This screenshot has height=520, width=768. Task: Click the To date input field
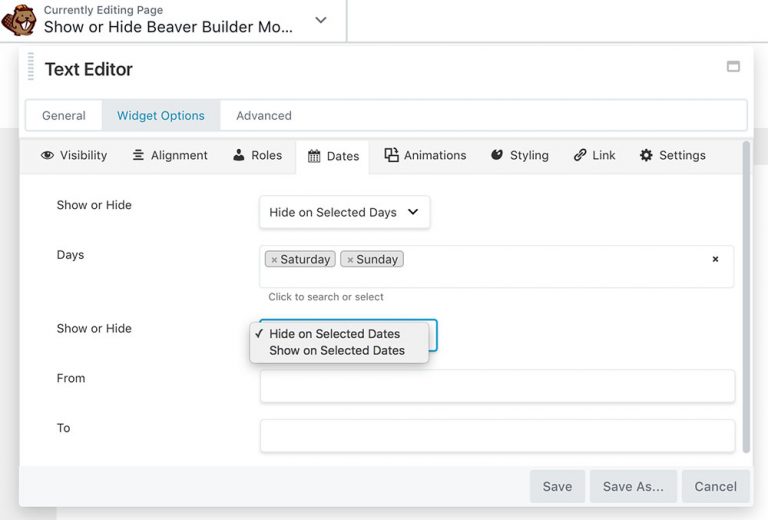(498, 436)
